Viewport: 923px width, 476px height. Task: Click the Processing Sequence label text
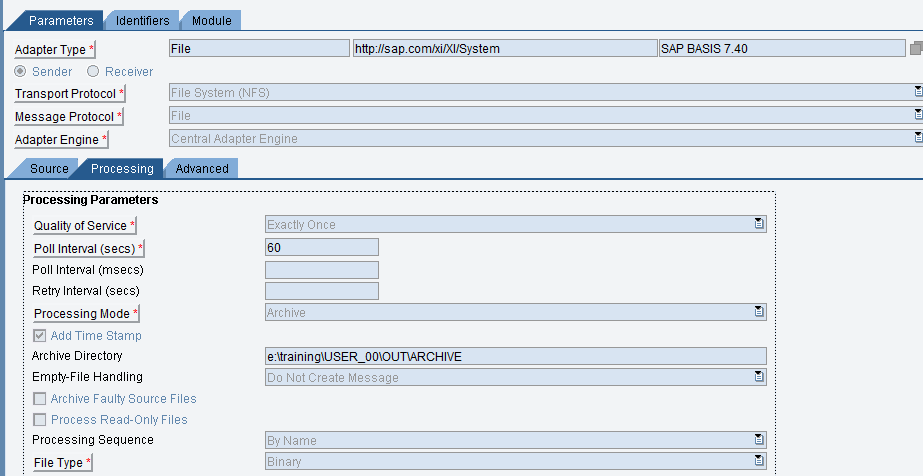click(x=92, y=440)
